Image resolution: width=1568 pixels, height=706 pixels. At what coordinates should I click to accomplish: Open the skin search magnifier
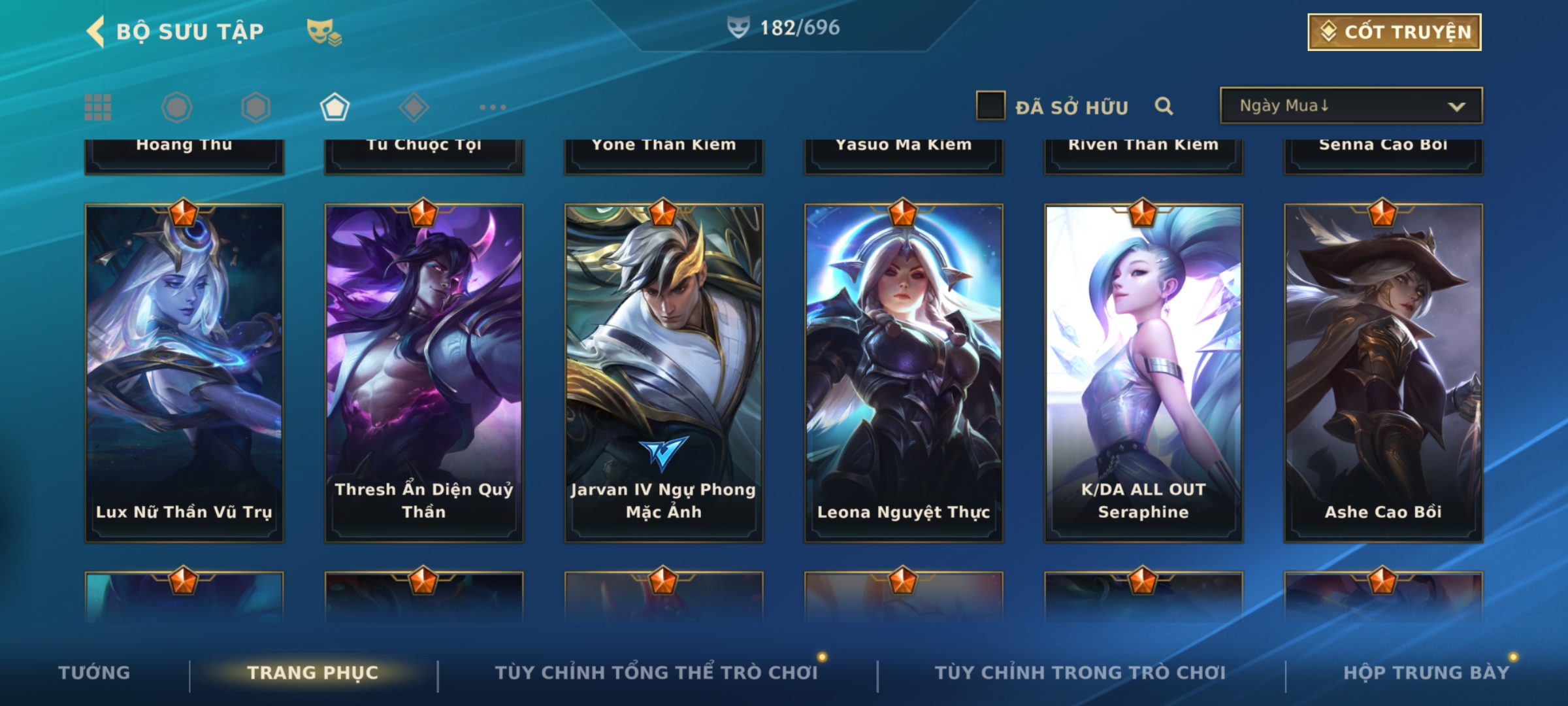pos(1164,107)
